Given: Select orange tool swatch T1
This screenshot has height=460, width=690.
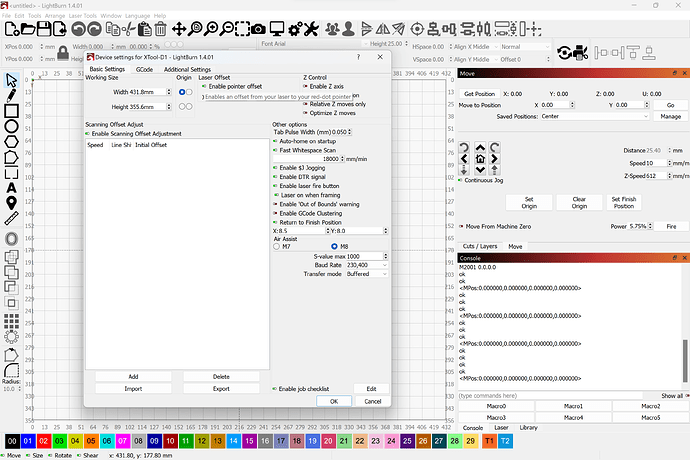Looking at the screenshot, I should 489,441.
